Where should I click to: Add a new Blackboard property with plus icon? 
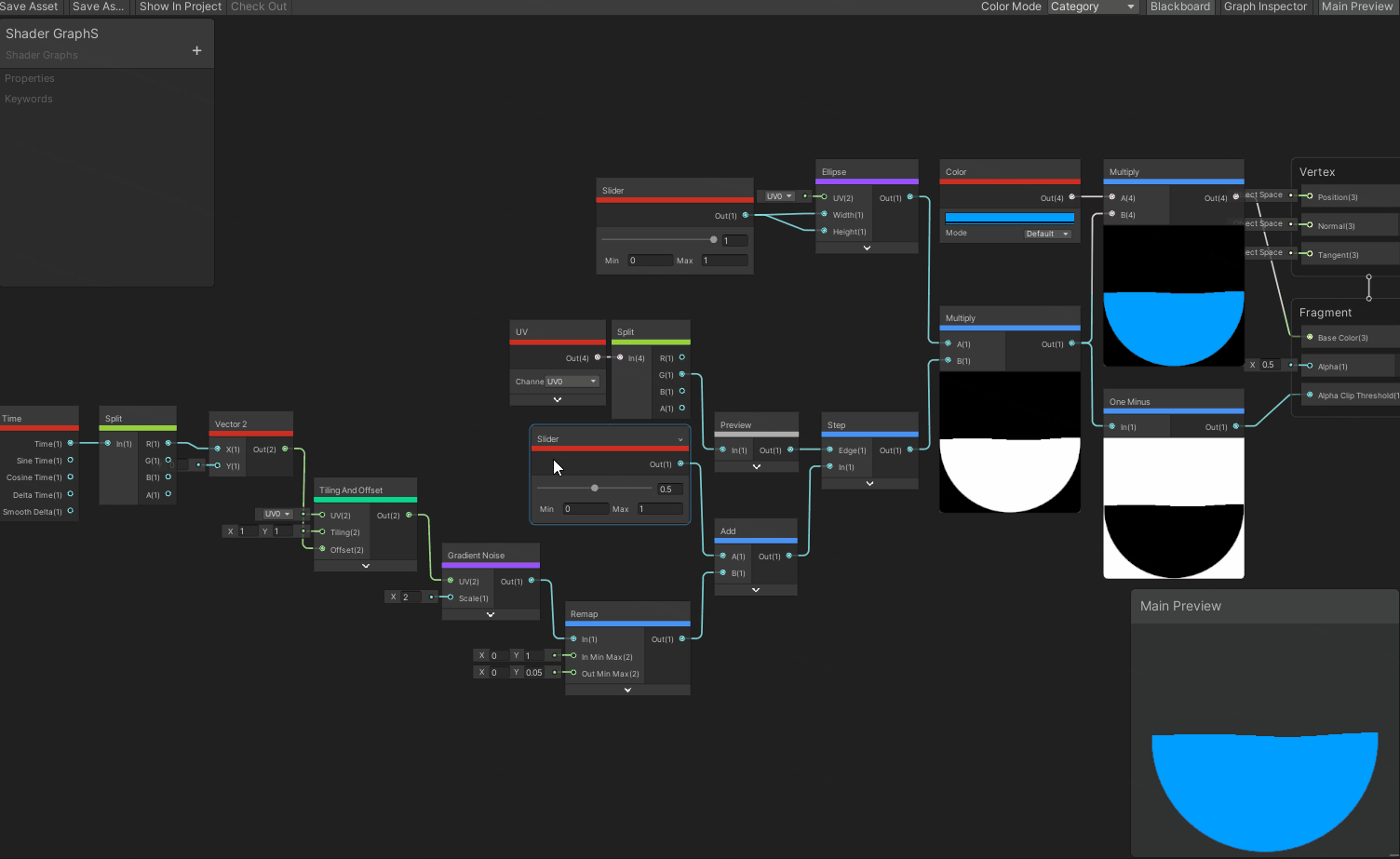pos(196,50)
